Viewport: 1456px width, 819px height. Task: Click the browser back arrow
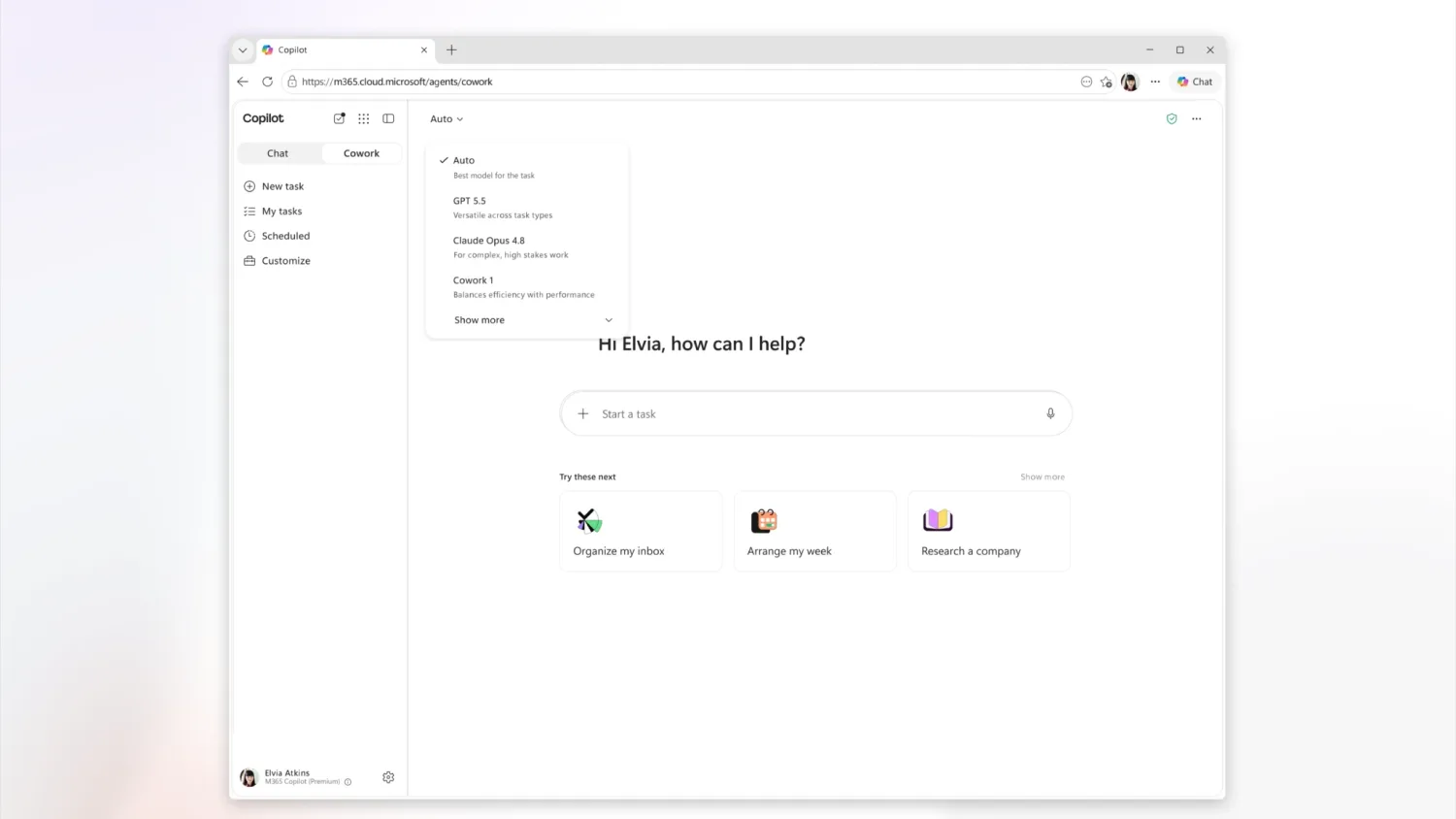(243, 82)
